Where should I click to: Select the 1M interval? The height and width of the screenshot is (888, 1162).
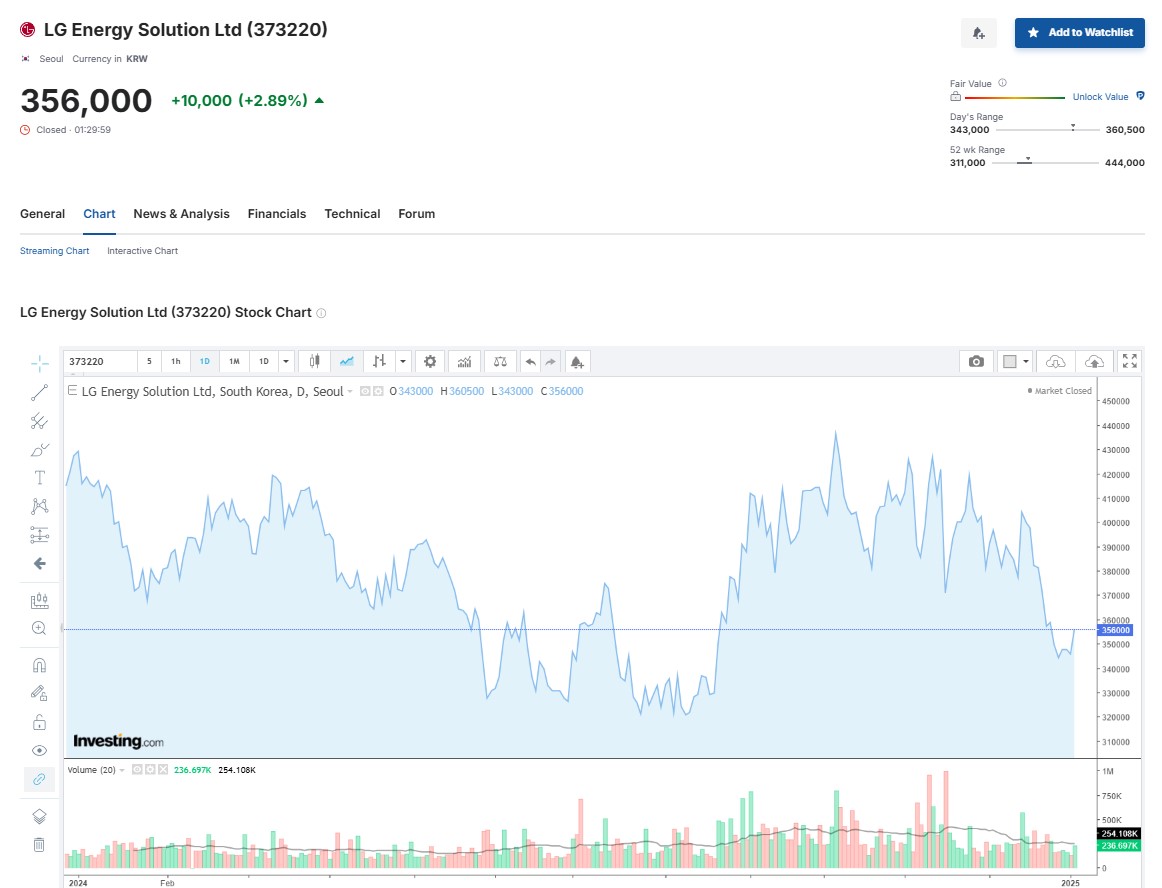coord(234,362)
